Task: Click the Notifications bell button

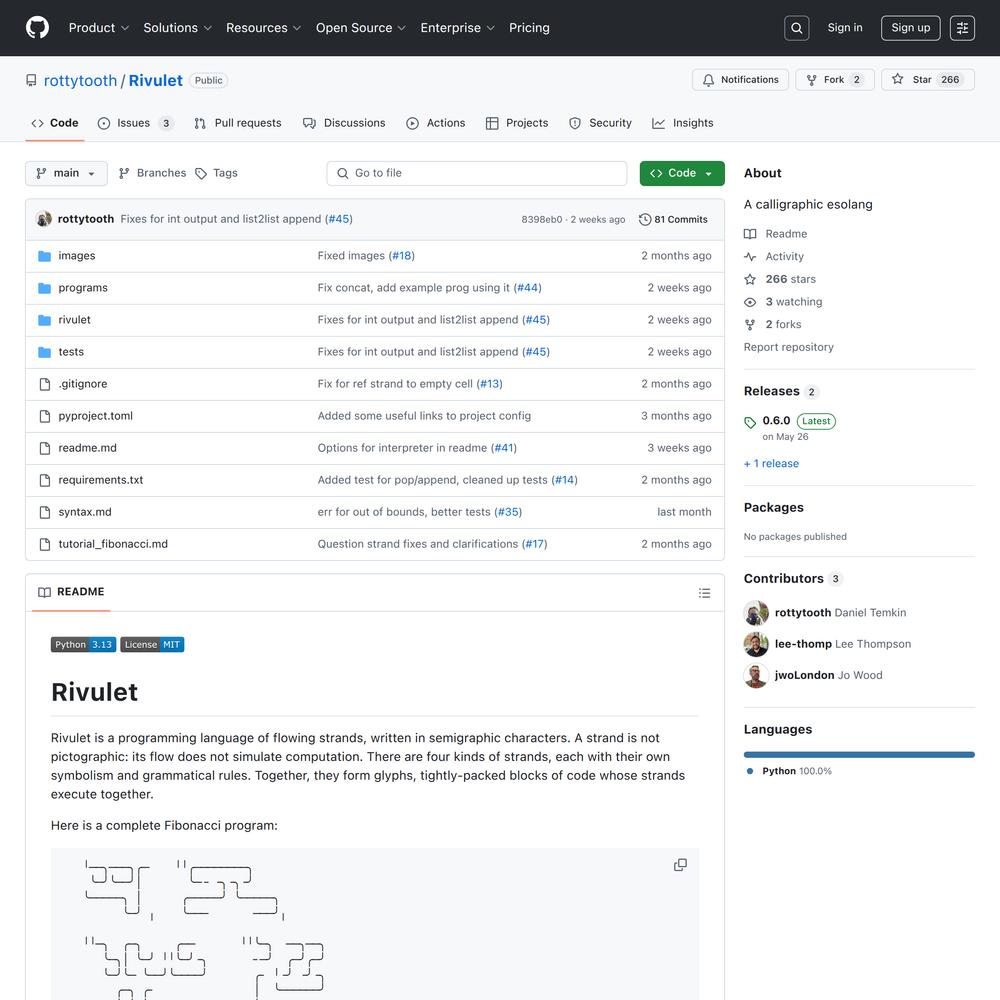Action: [740, 80]
